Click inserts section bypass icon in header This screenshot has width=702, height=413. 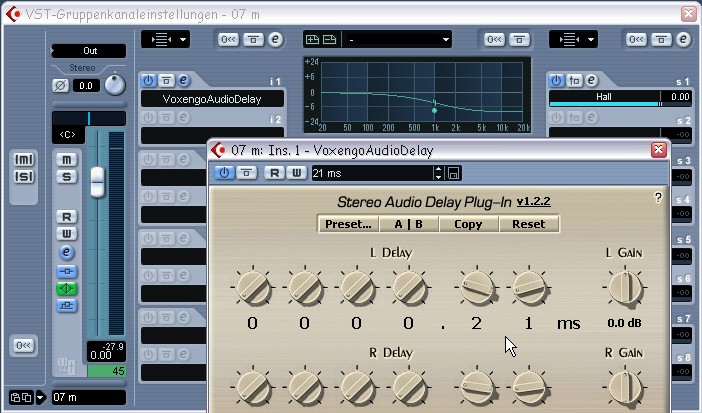coord(253,39)
